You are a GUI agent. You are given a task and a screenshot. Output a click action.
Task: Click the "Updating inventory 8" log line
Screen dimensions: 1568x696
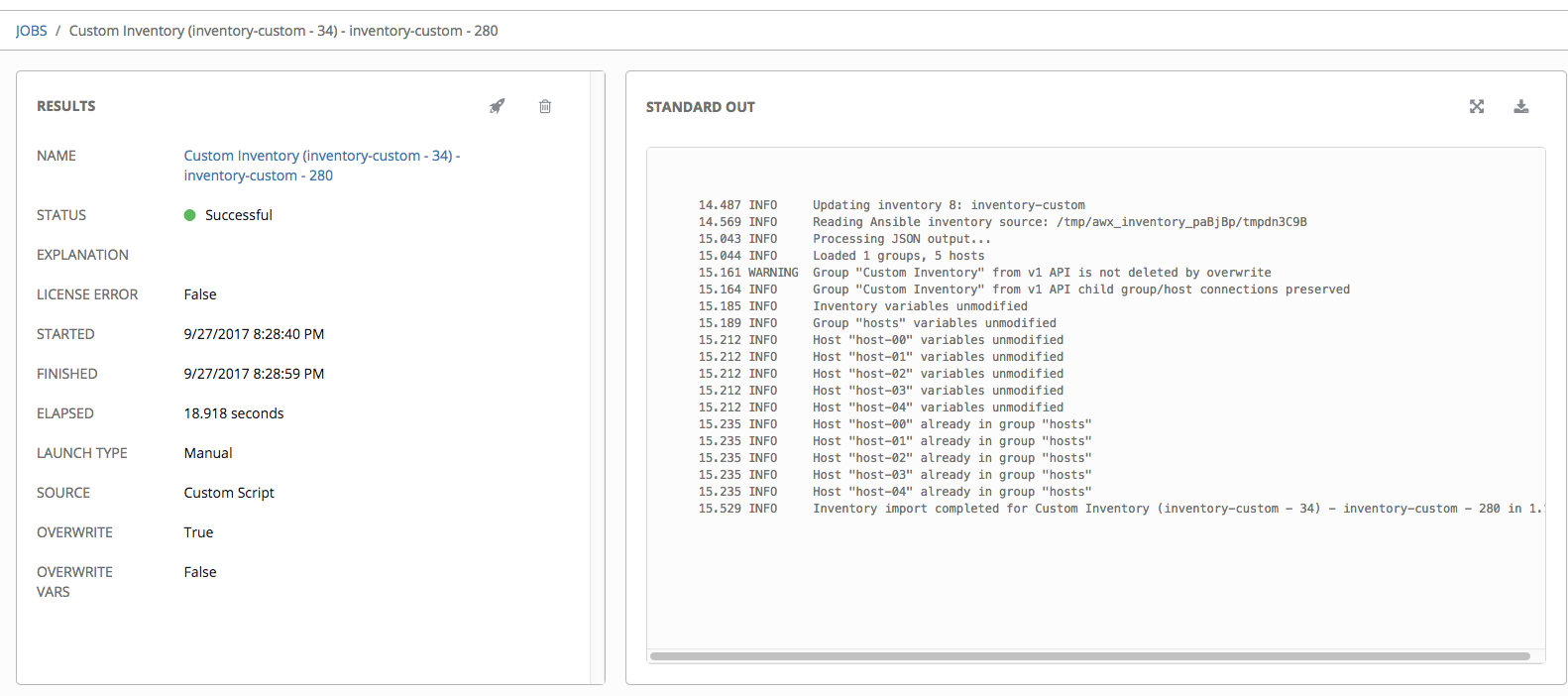point(949,205)
